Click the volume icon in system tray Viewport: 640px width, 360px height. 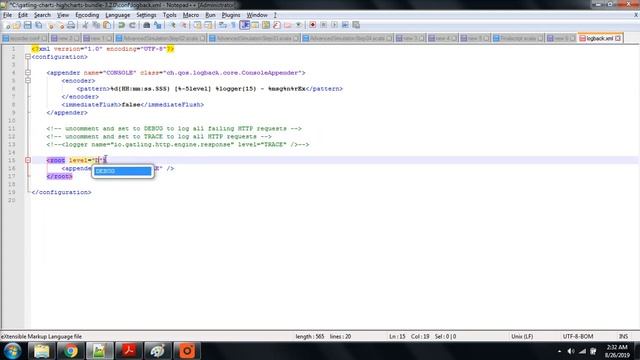click(x=571, y=351)
